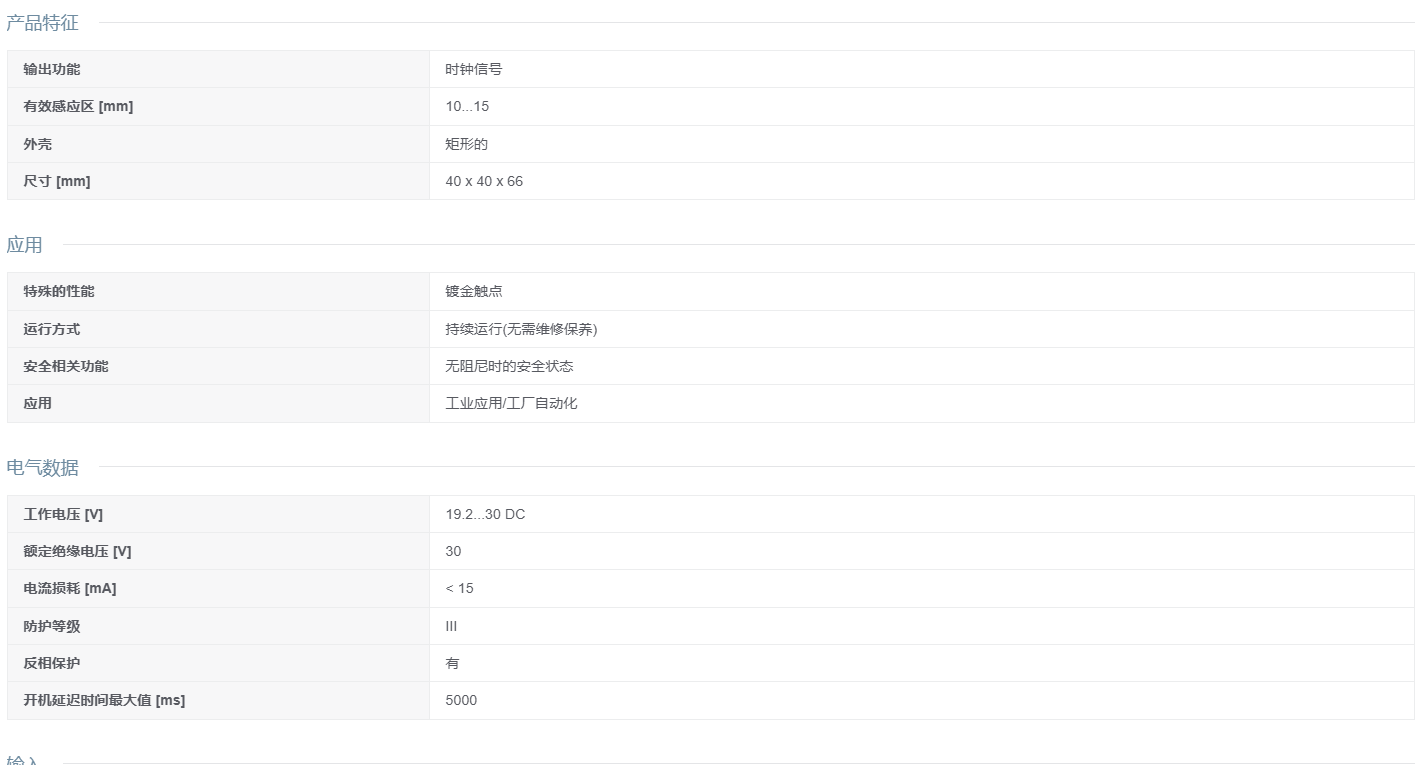Image resolution: width=1425 pixels, height=765 pixels.
Task: Click the 防护等级 label
Action: tap(52, 626)
